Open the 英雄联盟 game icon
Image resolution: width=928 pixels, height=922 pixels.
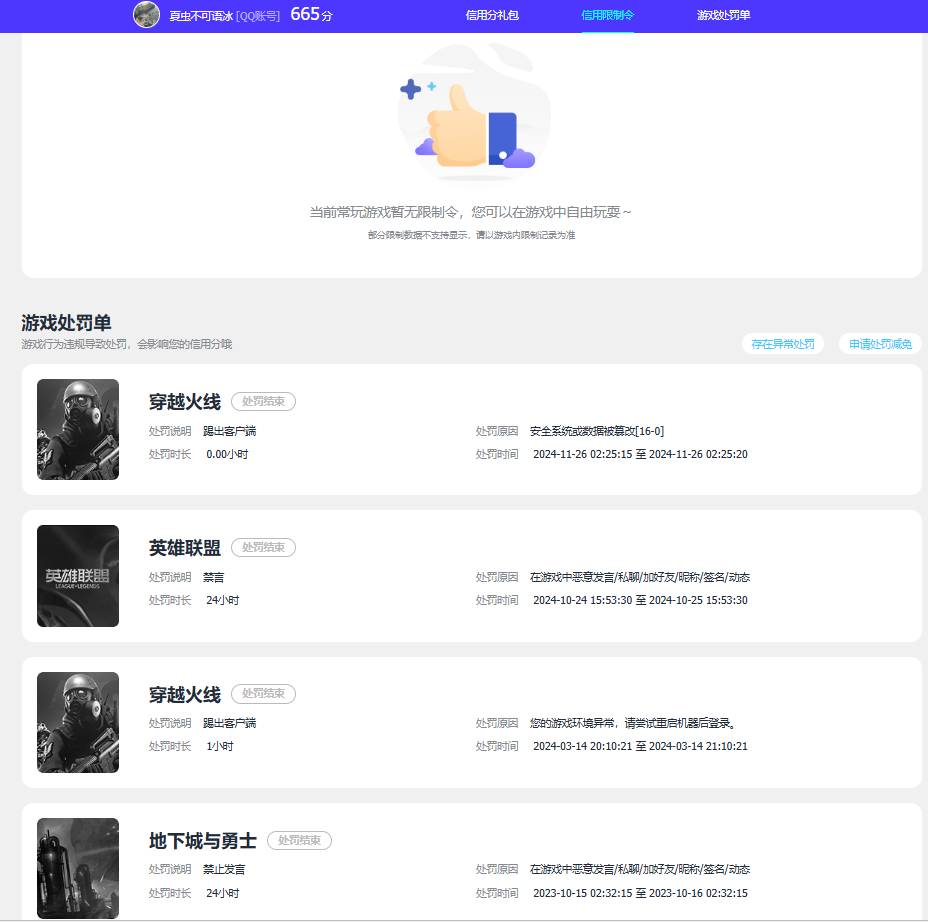78,575
